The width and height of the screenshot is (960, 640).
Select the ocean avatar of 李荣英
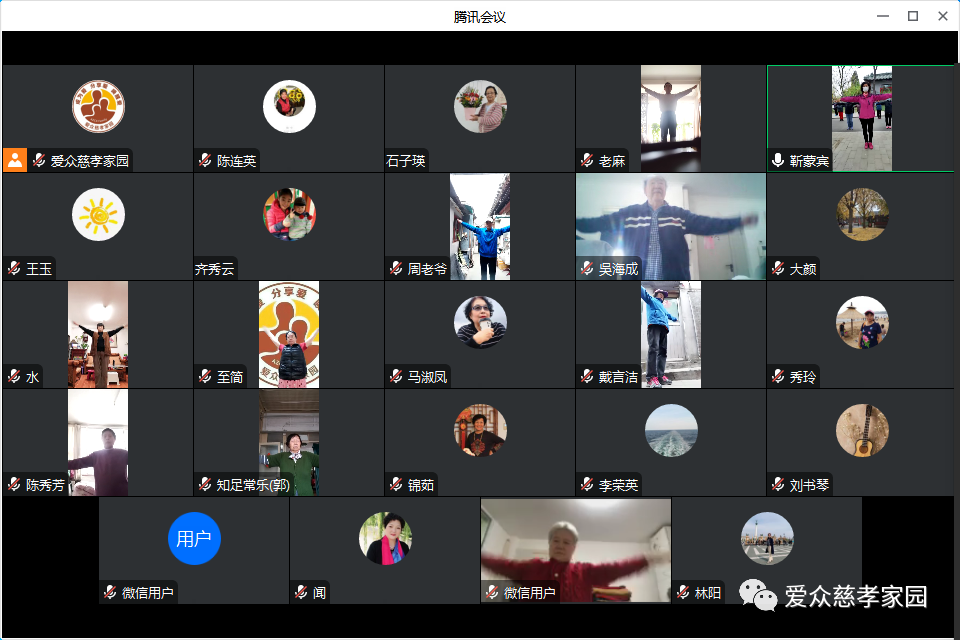coord(671,430)
